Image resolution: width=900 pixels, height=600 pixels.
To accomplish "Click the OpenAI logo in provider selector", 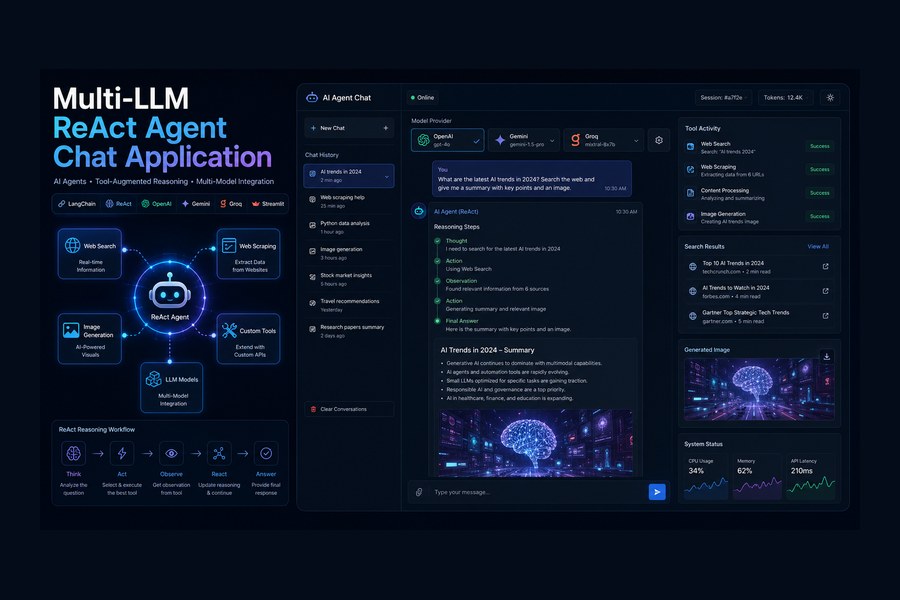I will coord(424,140).
